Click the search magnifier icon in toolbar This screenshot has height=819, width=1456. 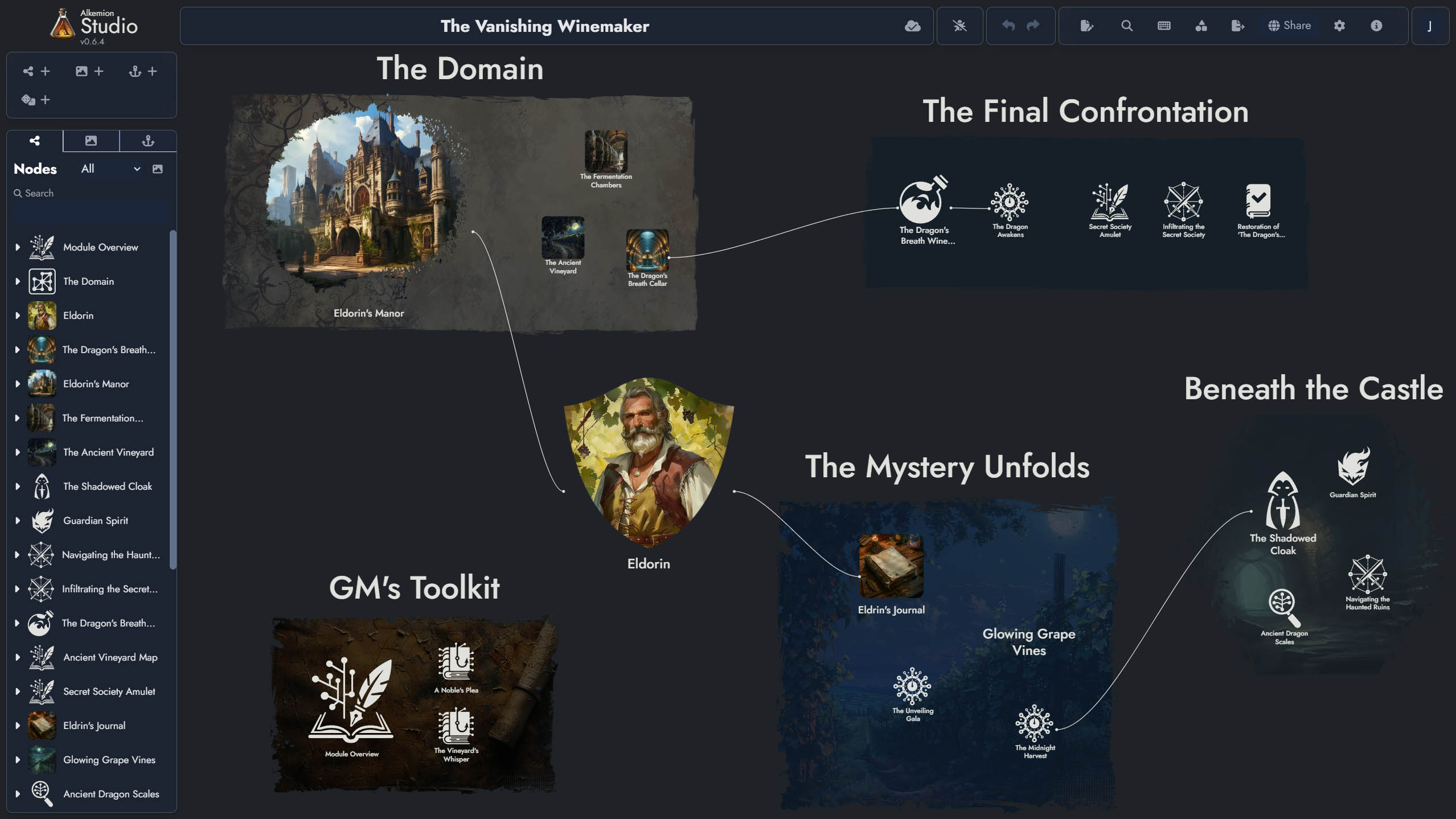pos(1126,25)
